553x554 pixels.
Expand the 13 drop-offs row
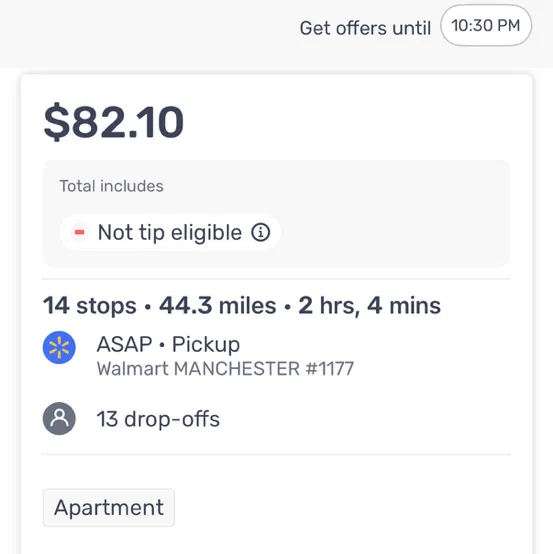click(276, 419)
